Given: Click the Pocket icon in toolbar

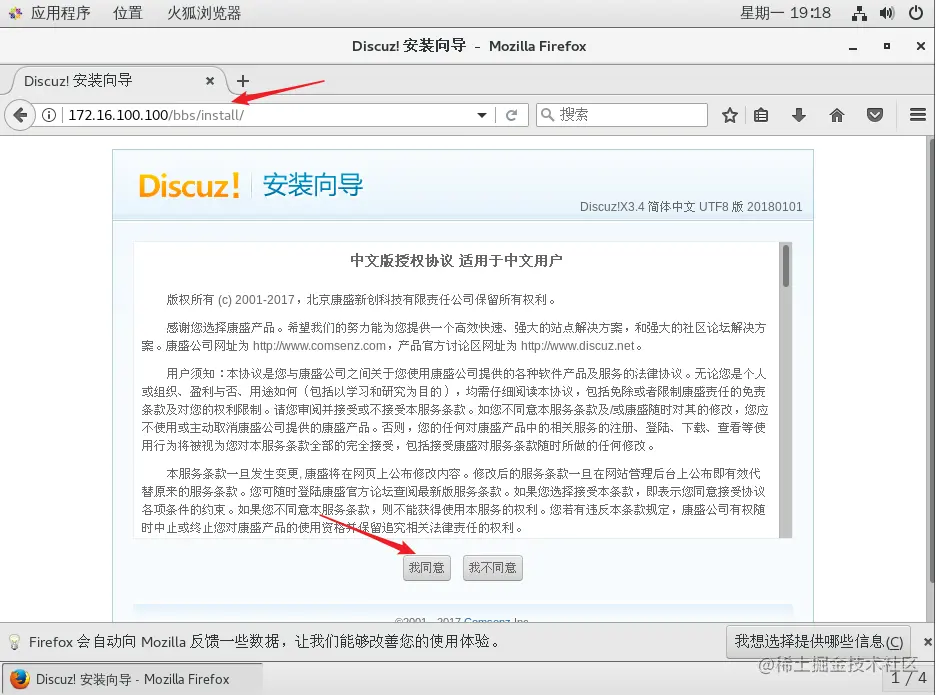Looking at the screenshot, I should [x=875, y=115].
